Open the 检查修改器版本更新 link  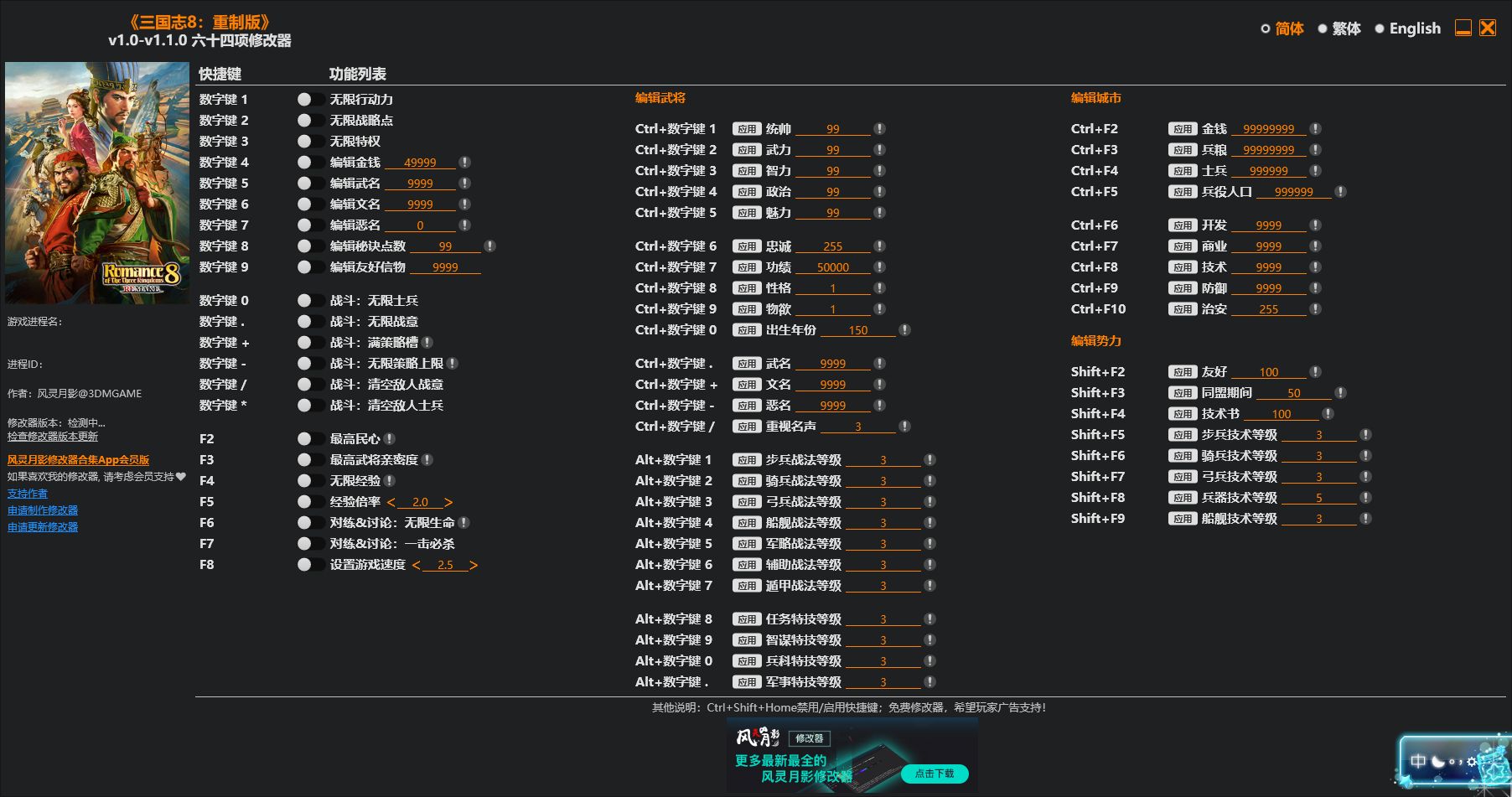(53, 437)
